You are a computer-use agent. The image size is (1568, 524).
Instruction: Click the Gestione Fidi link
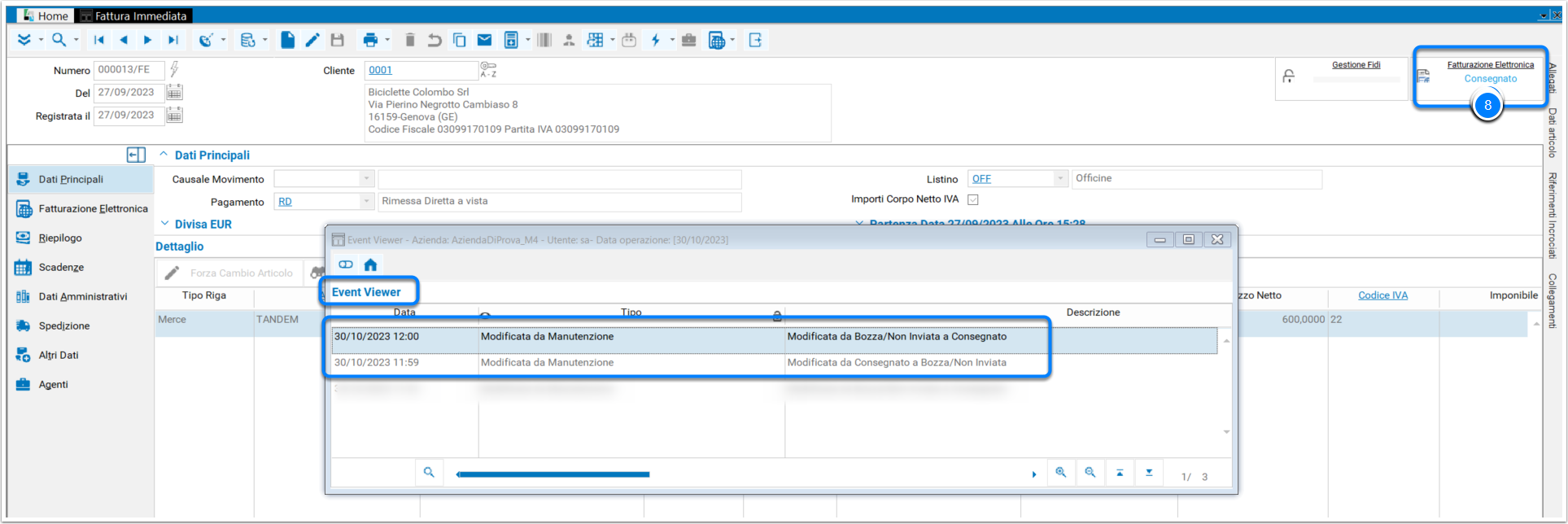coord(1356,65)
